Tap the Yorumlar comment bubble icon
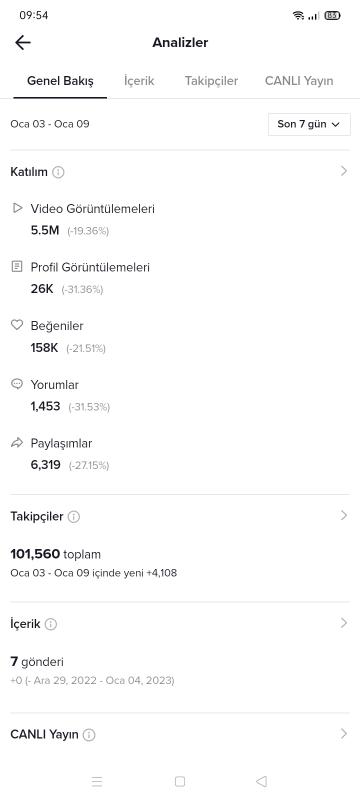This screenshot has height=800, width=360. (x=17, y=384)
